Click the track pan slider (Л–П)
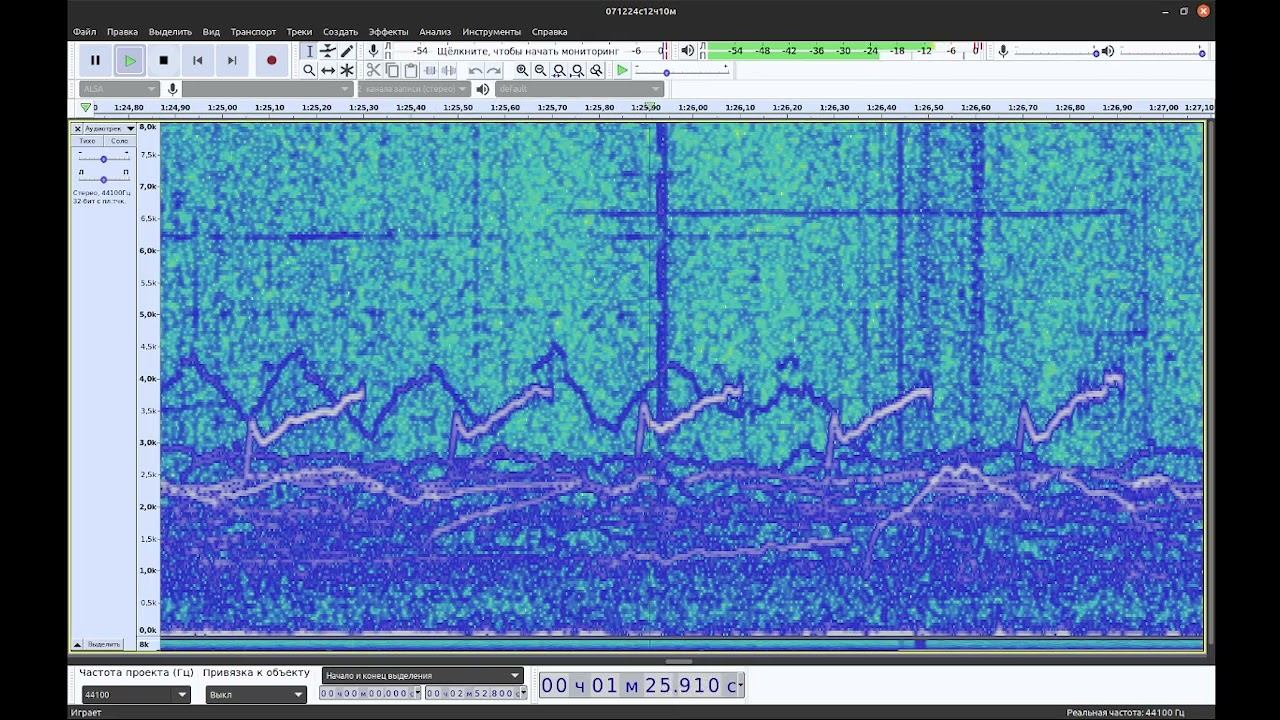This screenshot has width=1280, height=720. click(x=103, y=179)
